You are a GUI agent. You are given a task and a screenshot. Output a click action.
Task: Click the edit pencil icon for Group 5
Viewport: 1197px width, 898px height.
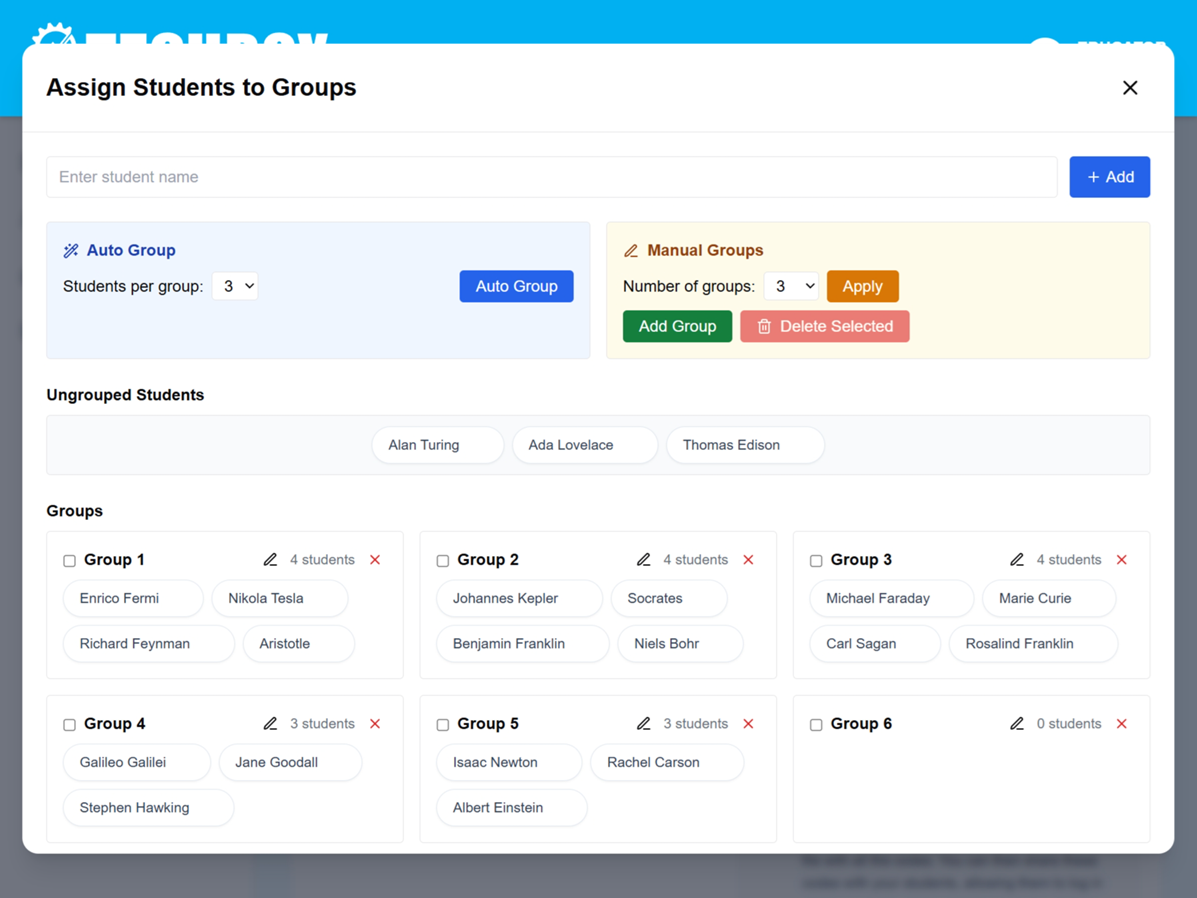pos(644,724)
